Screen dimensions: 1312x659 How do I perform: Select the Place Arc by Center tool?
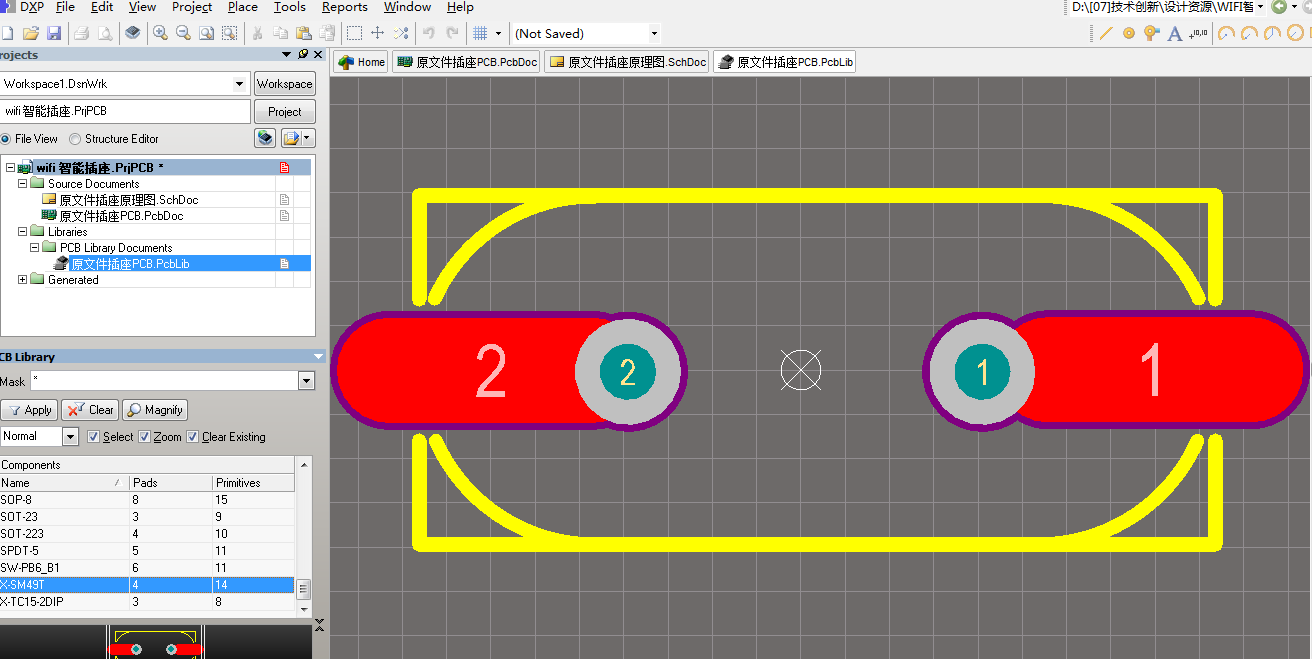pyautogui.click(x=1226, y=33)
